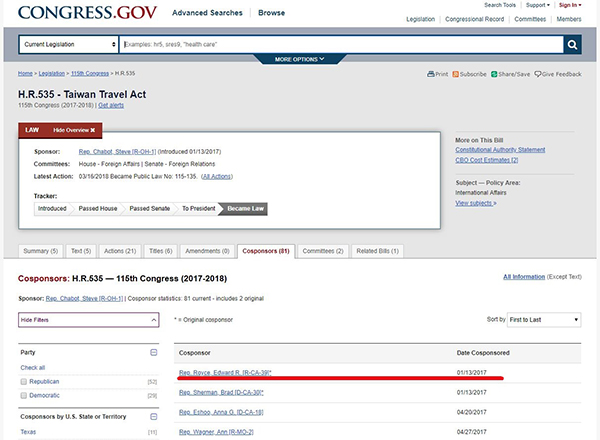Viewport: 600px width, 440px height.
Task: Click the search magnifier button
Action: pos(572,45)
